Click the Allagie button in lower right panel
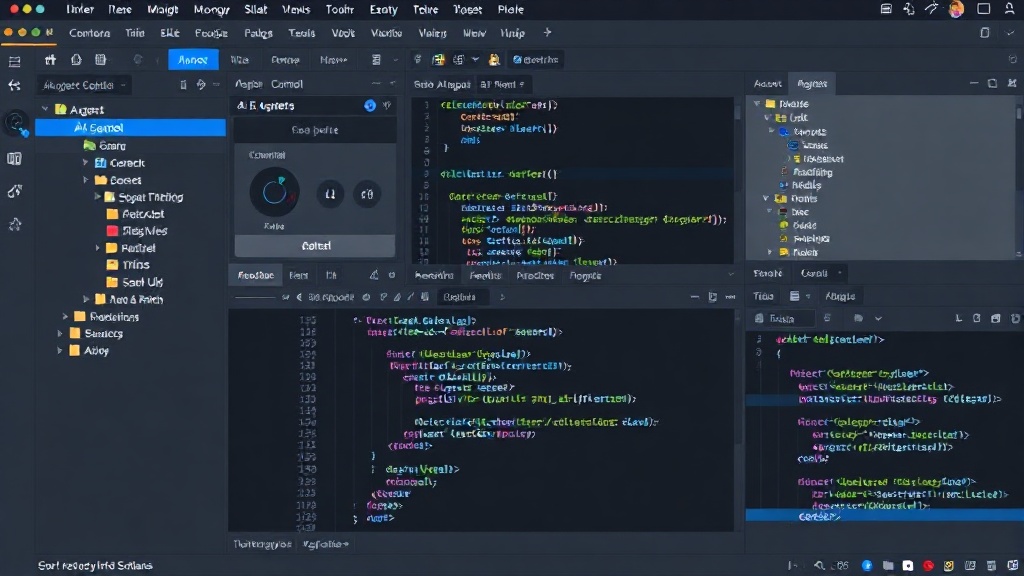The image size is (1024, 576). (840, 296)
